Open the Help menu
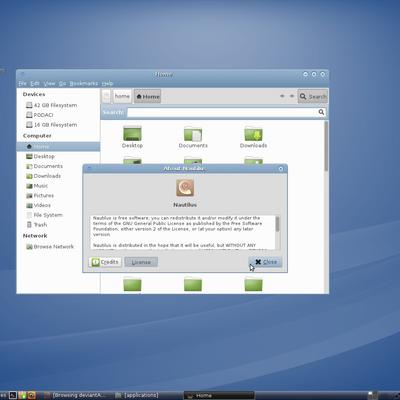Screen dimensions: 400x400 click(x=107, y=83)
